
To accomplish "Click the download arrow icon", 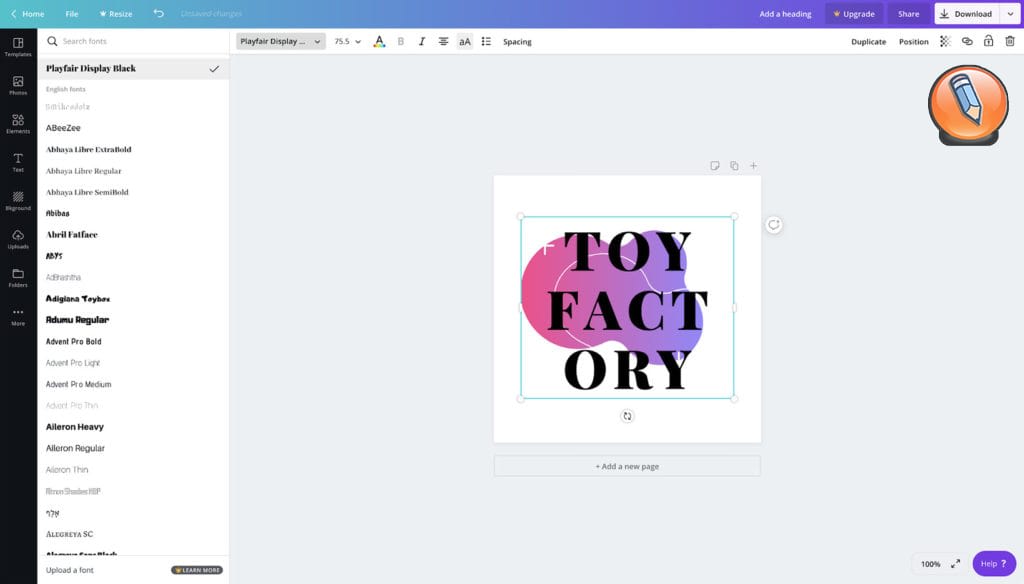I will click(x=944, y=14).
